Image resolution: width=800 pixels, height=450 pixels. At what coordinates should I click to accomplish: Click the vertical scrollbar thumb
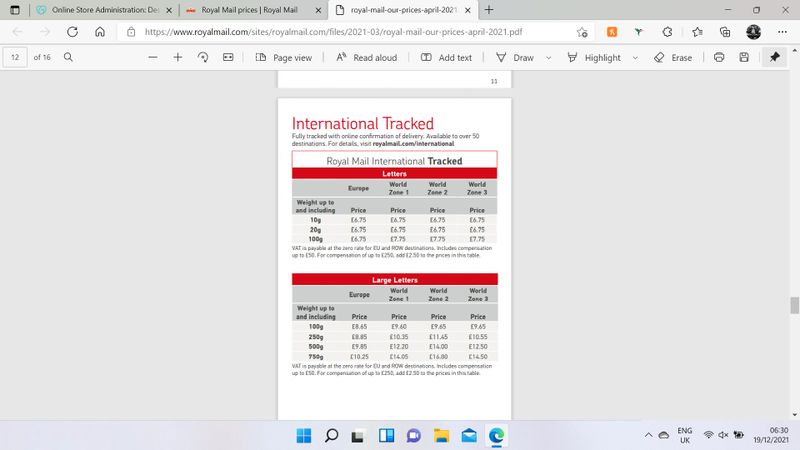(x=794, y=306)
